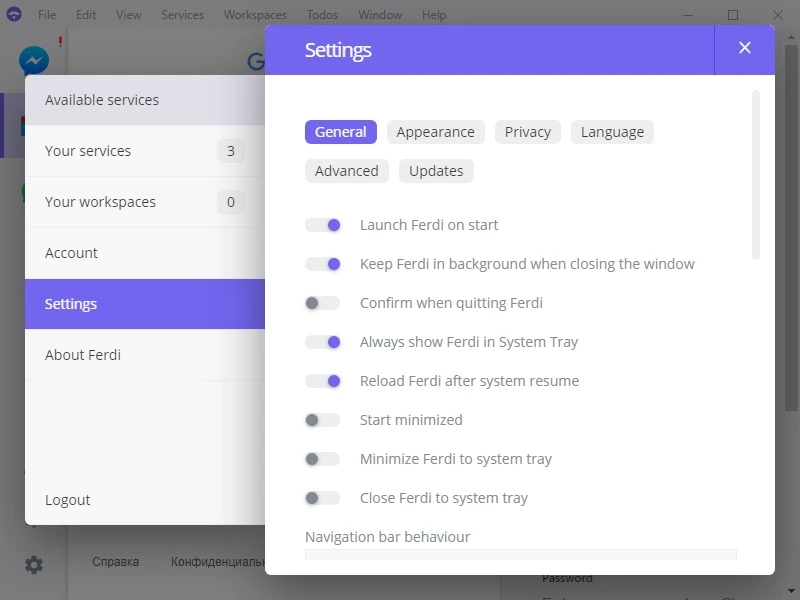Click the workspaces count badge 0

231,202
